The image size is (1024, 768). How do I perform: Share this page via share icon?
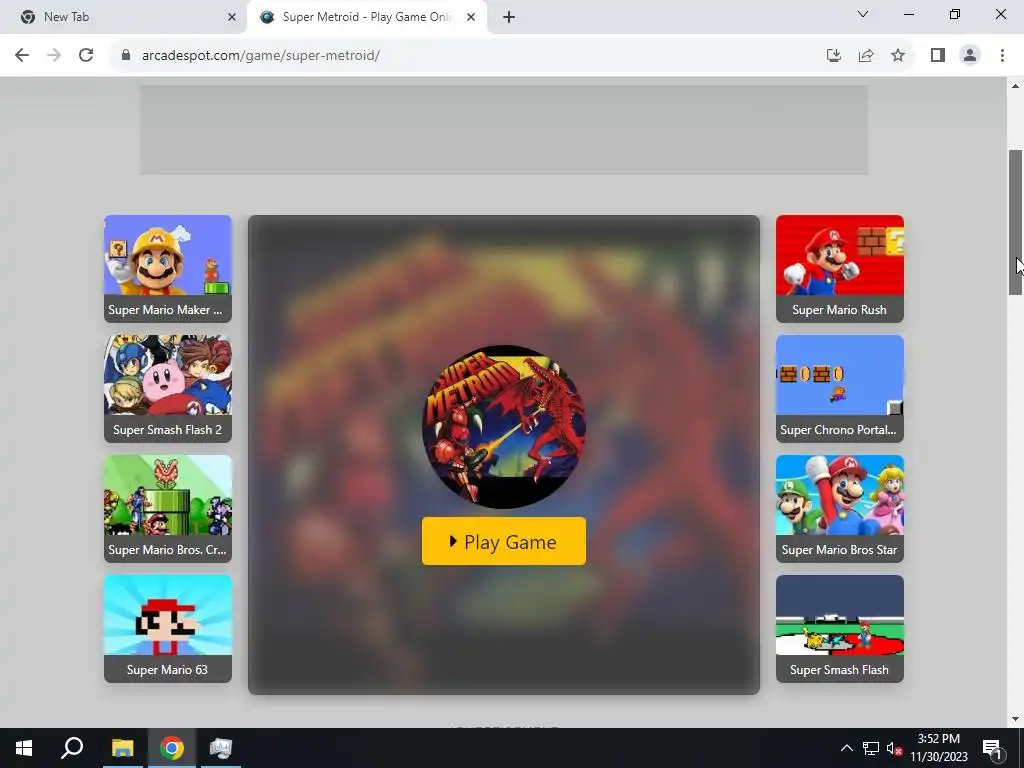click(866, 56)
